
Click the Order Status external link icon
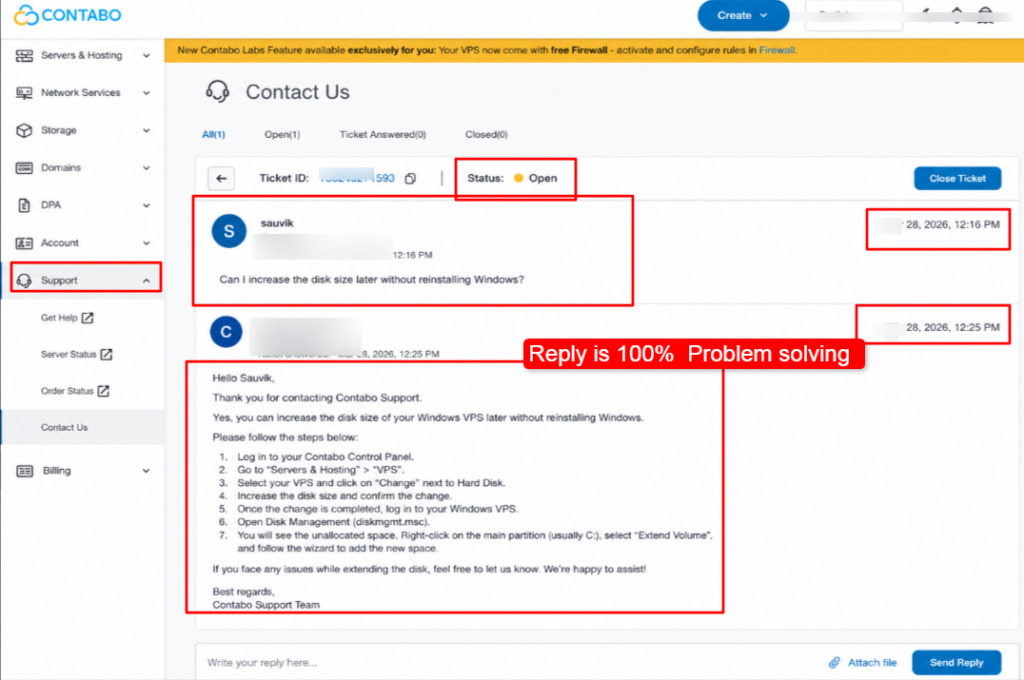[103, 391]
